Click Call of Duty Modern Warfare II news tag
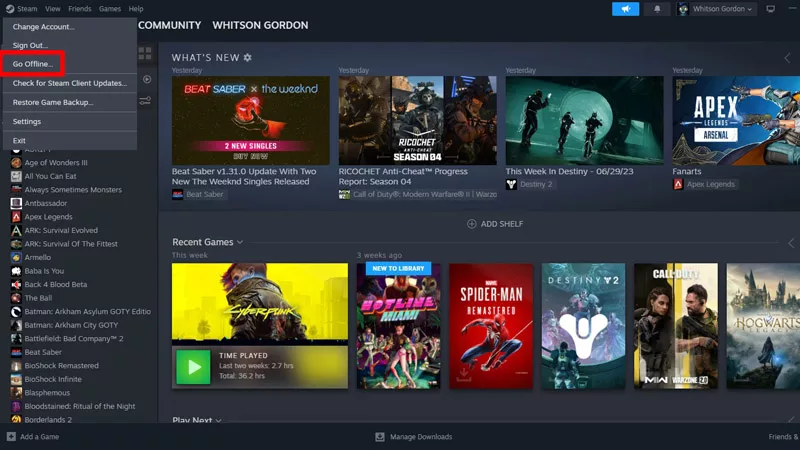 [x=417, y=194]
